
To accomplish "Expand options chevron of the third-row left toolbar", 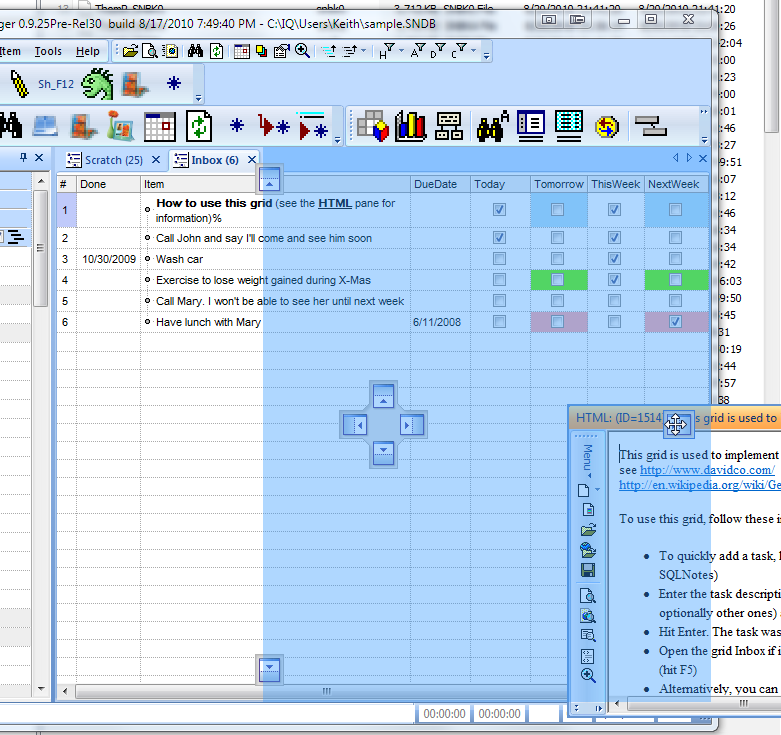I will [337, 140].
